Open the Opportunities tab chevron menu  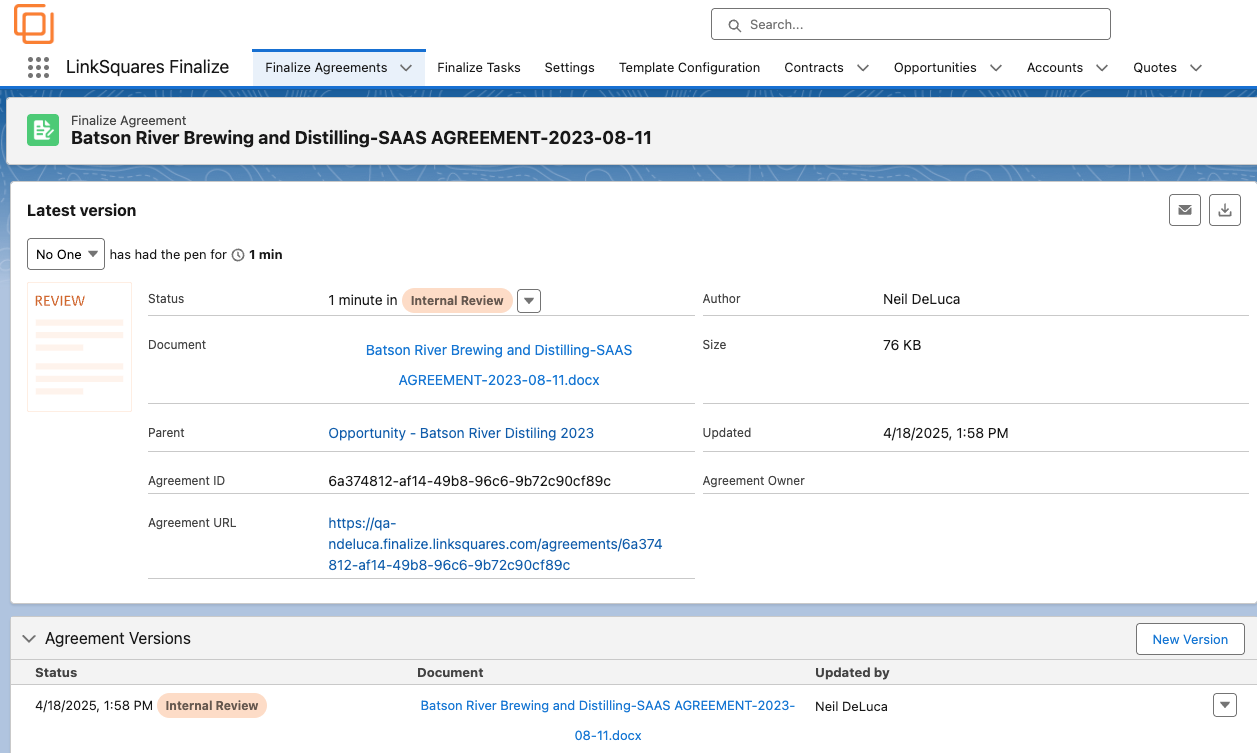995,68
